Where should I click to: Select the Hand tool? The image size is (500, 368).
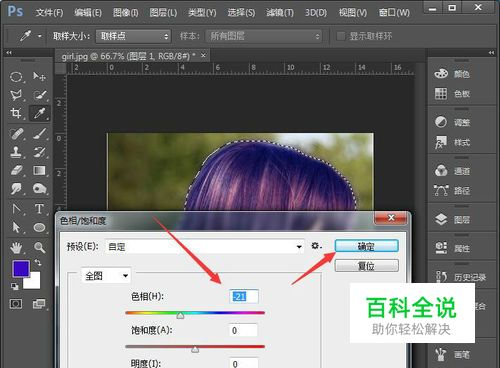pos(16,248)
